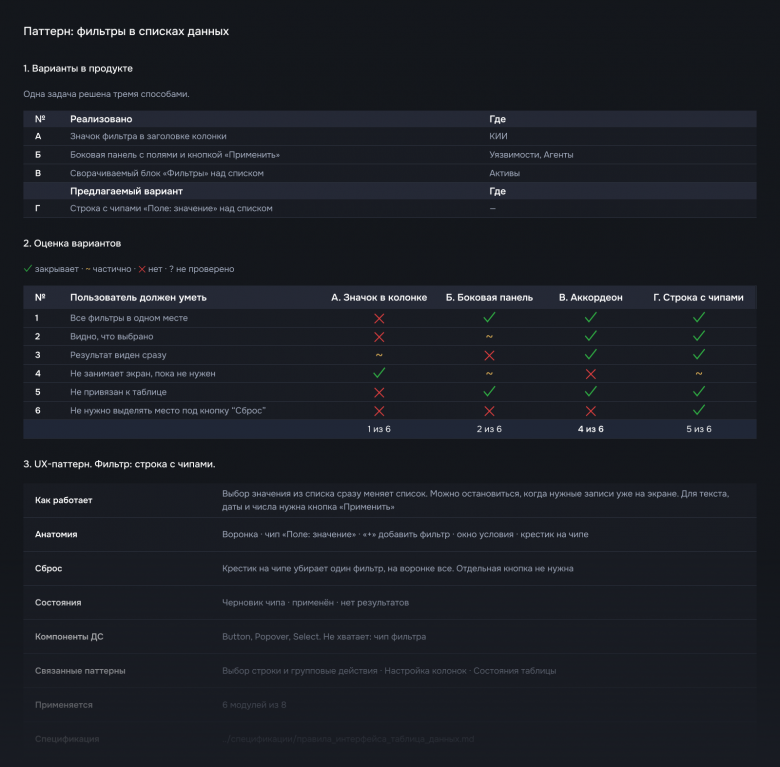Click the «2 из 6» score total

pos(489,429)
